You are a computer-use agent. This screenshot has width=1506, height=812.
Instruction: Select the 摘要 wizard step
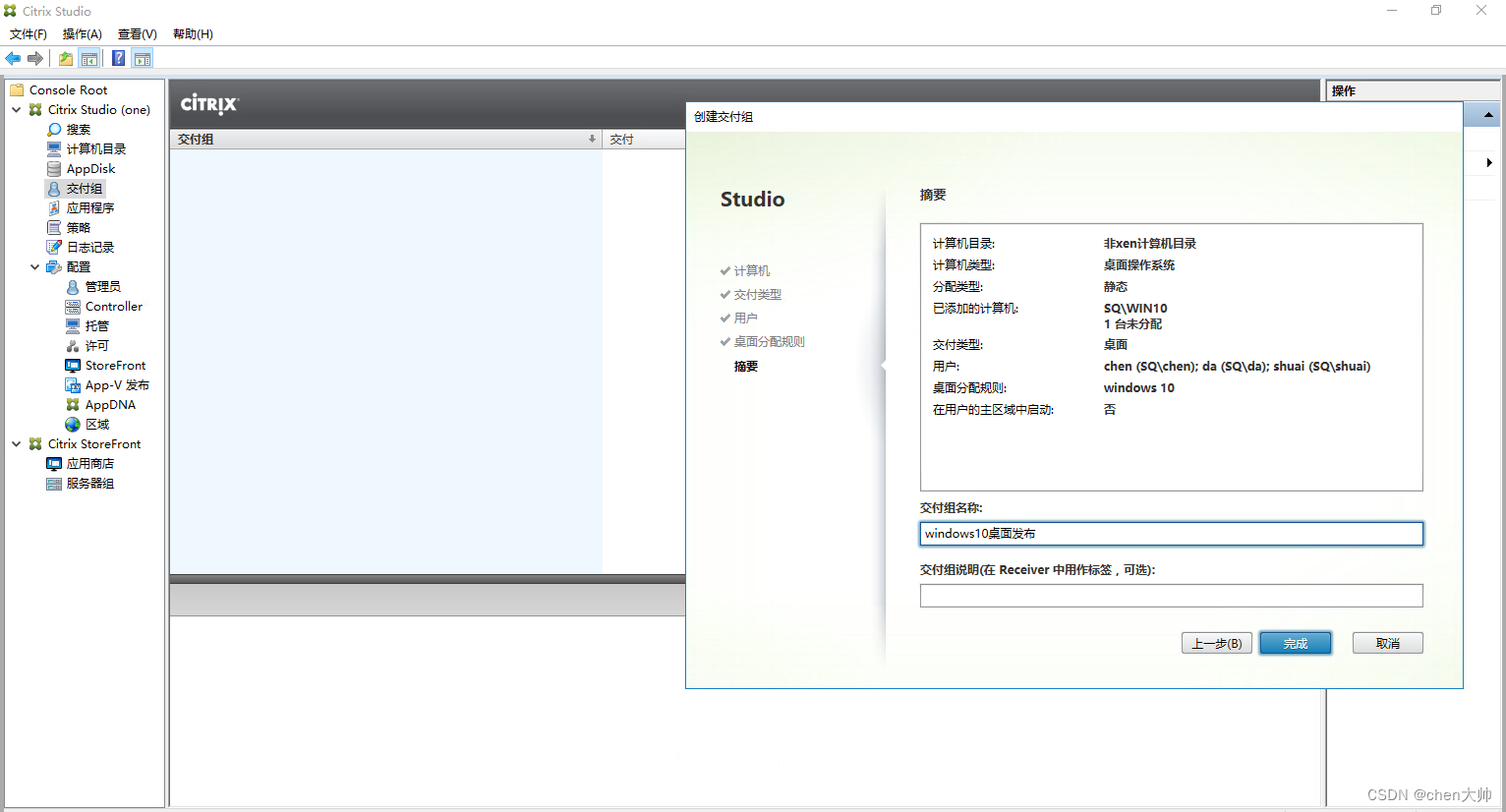pos(746,367)
